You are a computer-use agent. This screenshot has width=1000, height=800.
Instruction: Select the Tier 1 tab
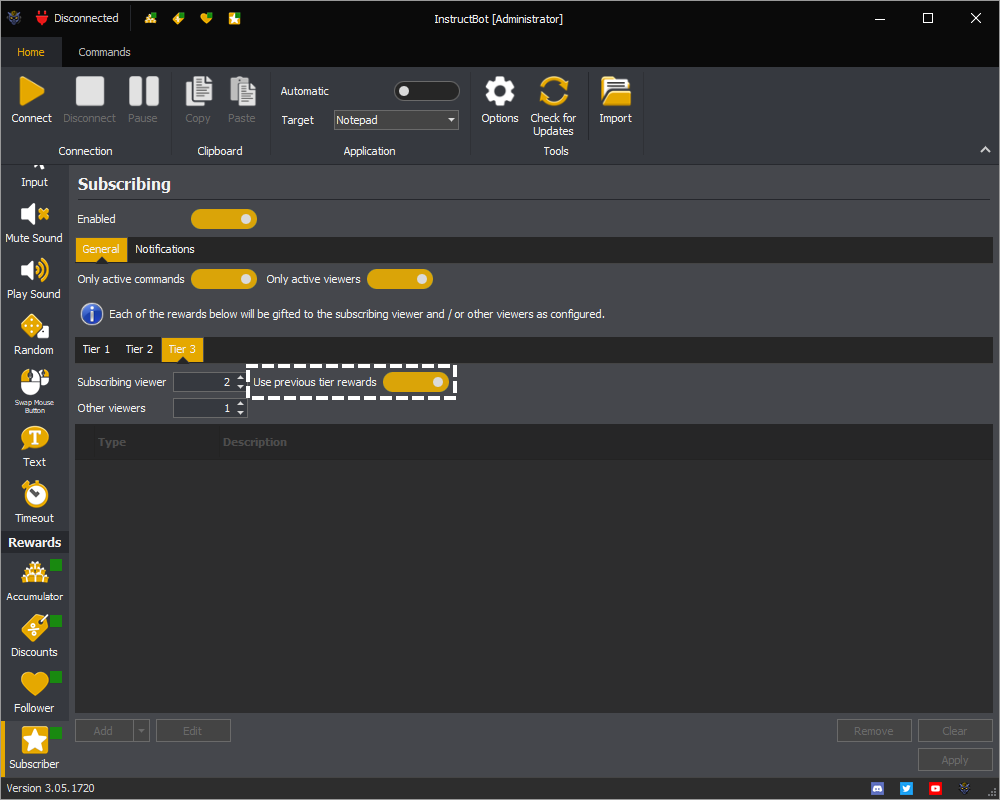(96, 350)
